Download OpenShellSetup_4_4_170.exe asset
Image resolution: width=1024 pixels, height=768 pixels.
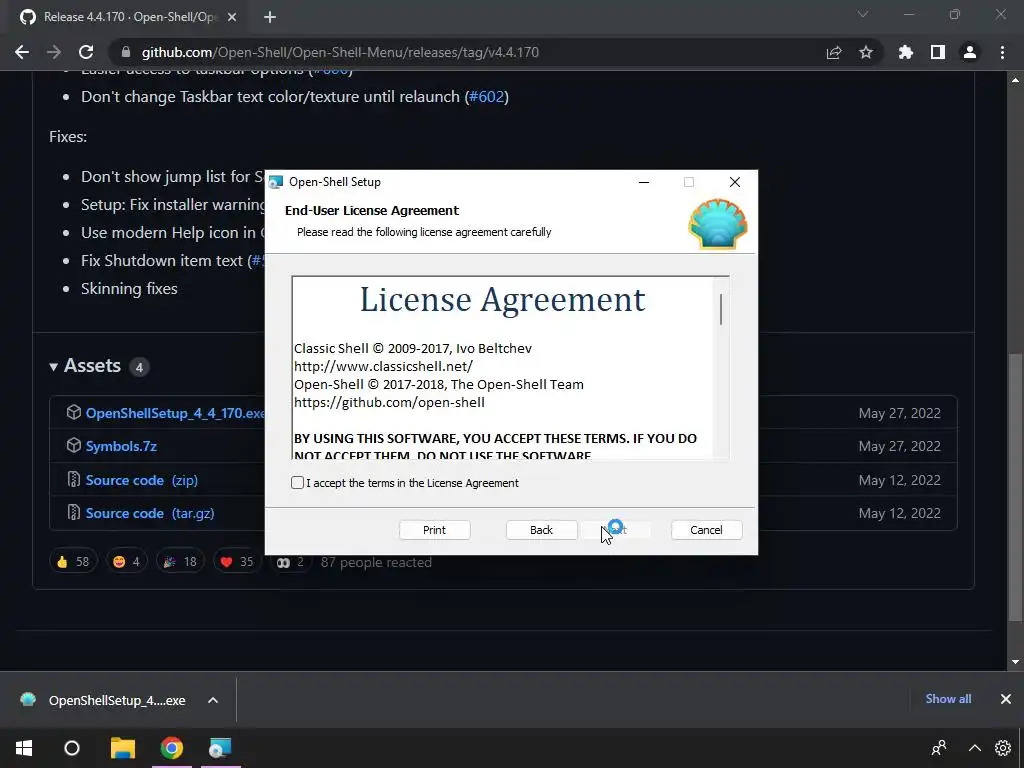coord(175,413)
